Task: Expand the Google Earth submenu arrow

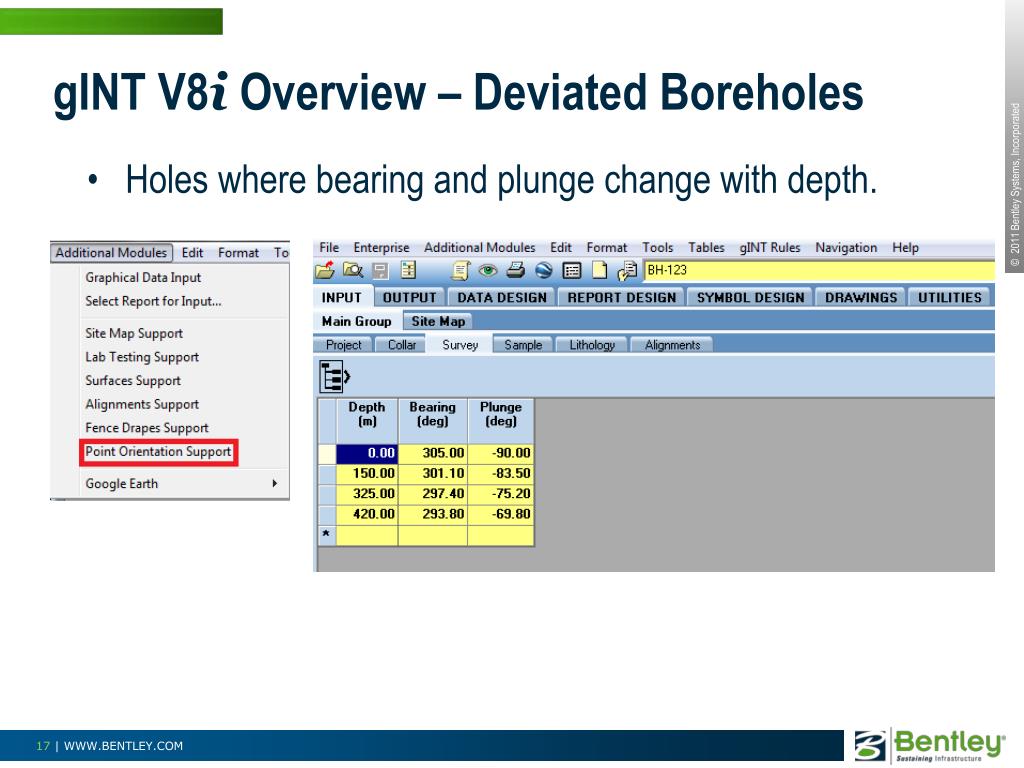Action: [x=274, y=483]
